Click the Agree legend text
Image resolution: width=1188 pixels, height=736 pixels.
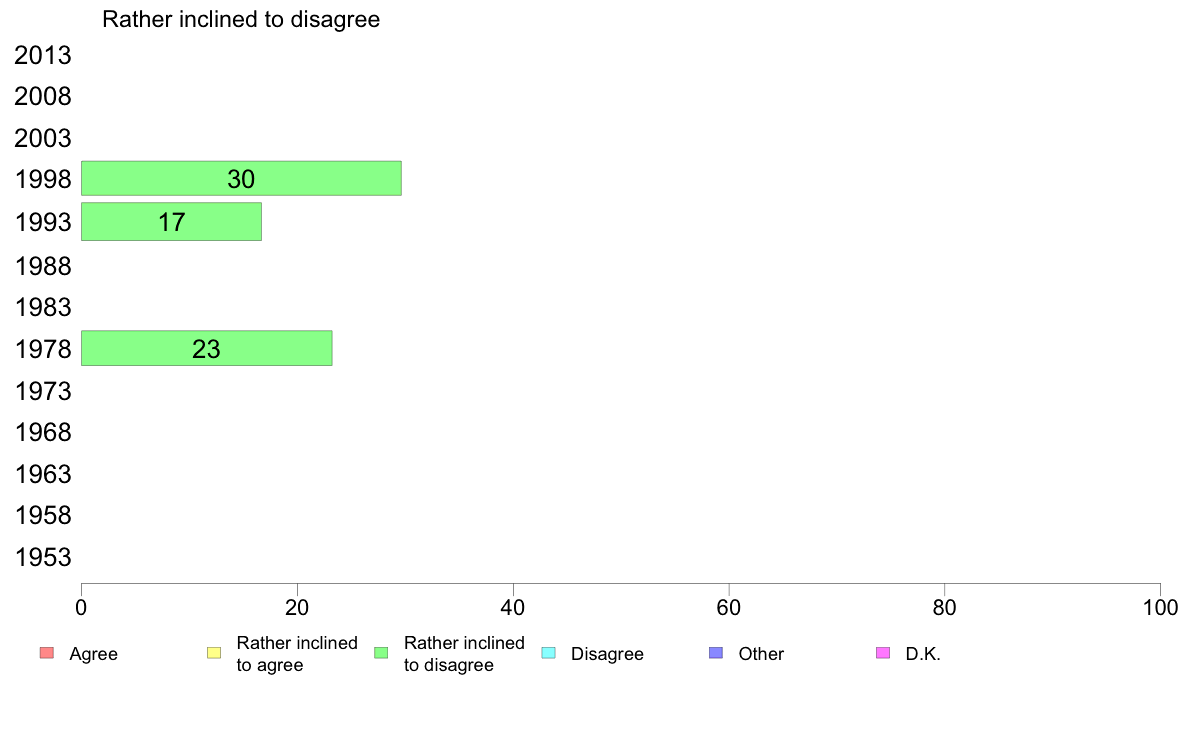[93, 654]
